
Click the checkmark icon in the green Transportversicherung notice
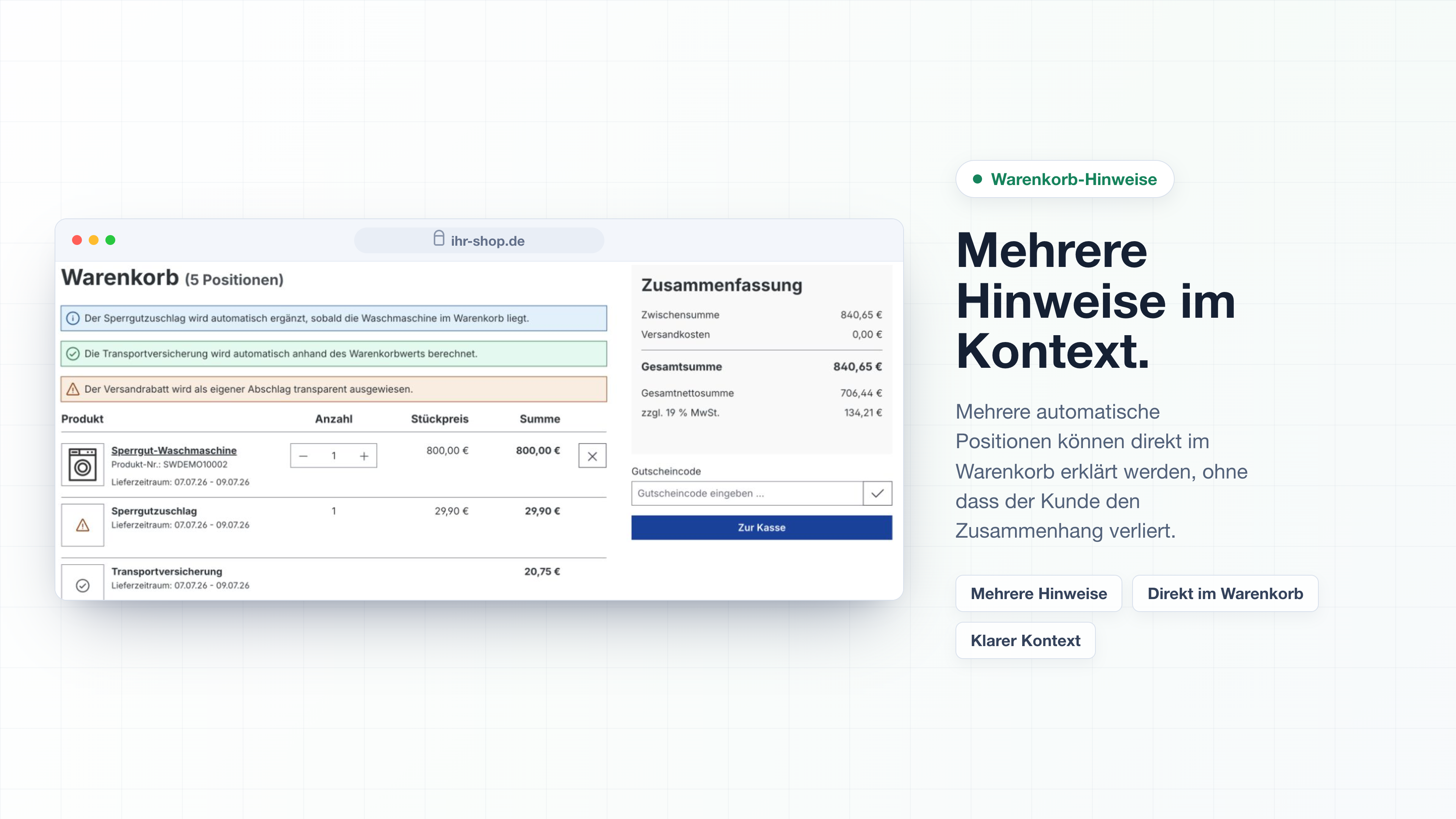pyautogui.click(x=73, y=354)
